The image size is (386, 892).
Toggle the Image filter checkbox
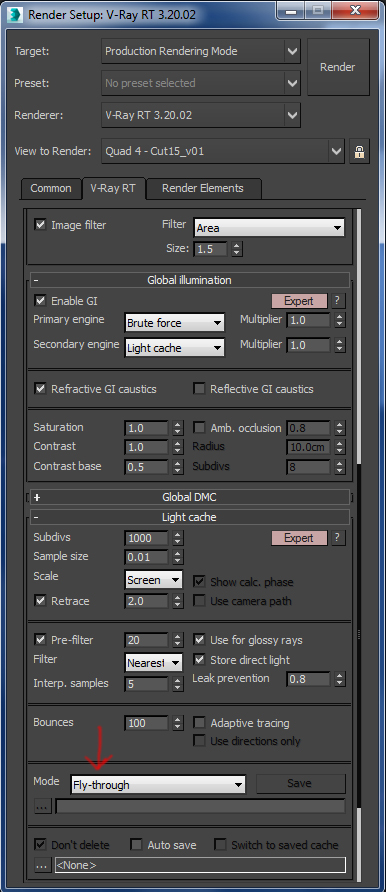pyautogui.click(x=40, y=225)
